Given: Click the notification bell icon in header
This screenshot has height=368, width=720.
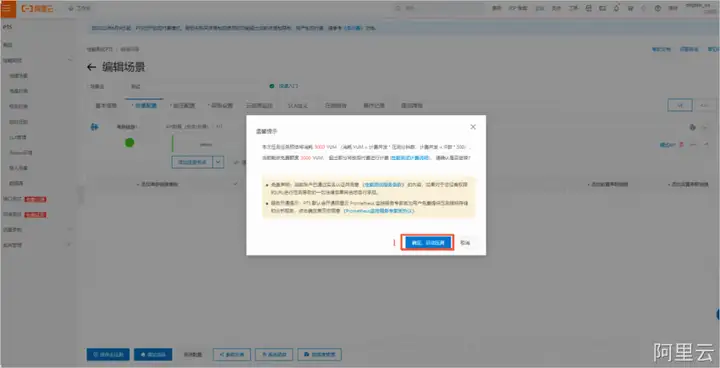Looking at the screenshot, I should click(x=616, y=8).
